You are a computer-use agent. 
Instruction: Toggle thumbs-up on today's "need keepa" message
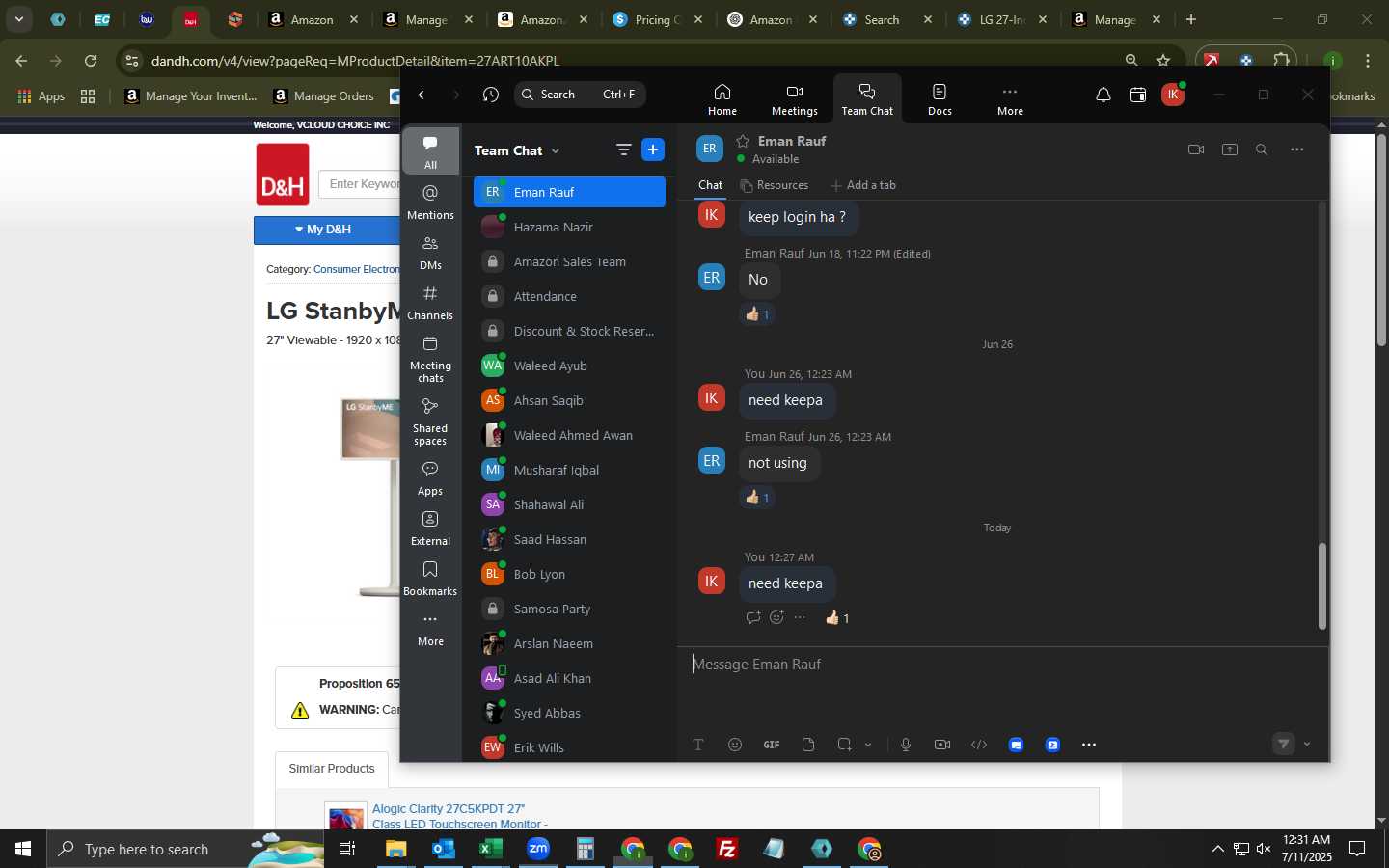(x=837, y=618)
